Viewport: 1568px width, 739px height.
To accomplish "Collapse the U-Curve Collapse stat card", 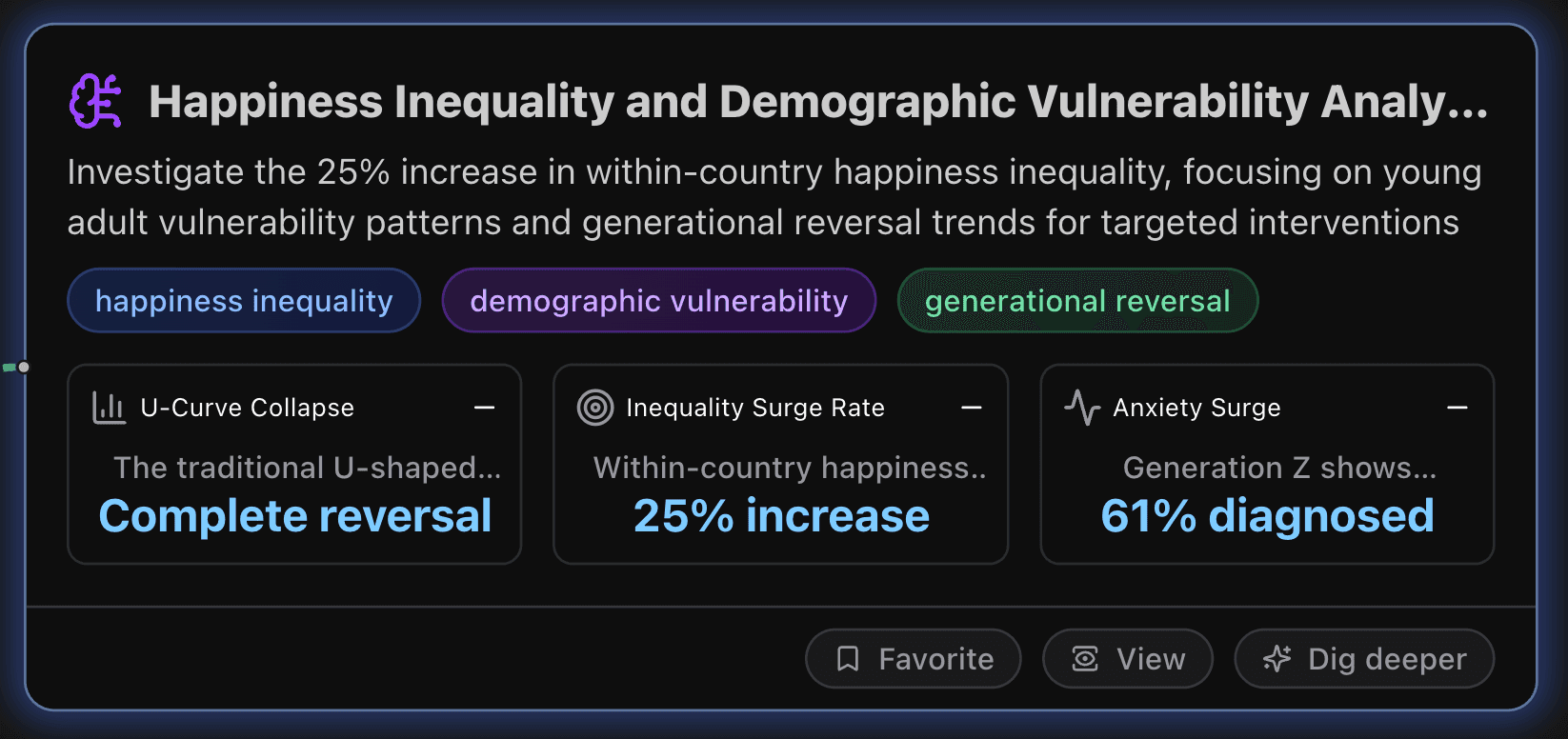I will pyautogui.click(x=484, y=408).
